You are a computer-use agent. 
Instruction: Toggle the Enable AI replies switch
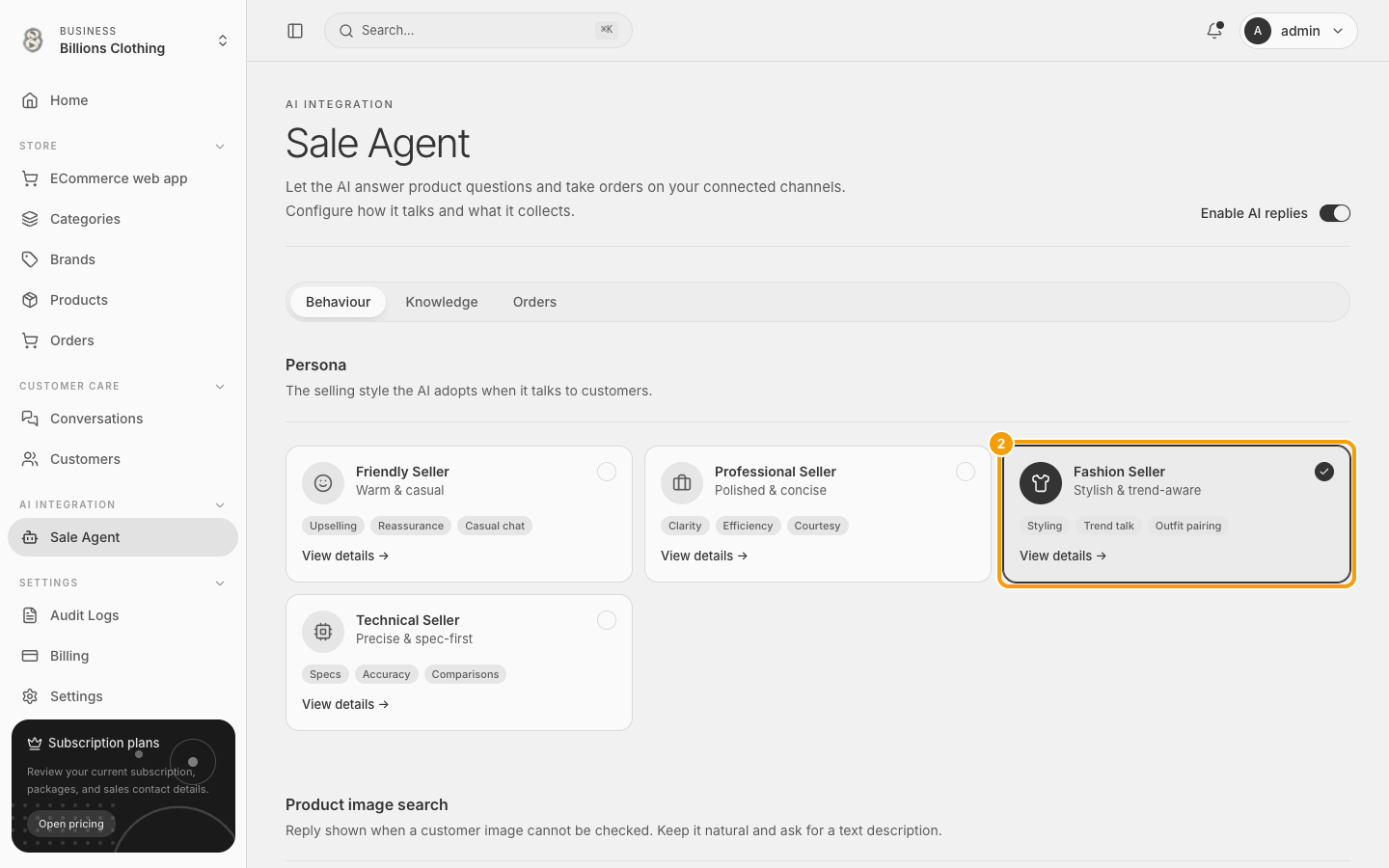click(1335, 213)
